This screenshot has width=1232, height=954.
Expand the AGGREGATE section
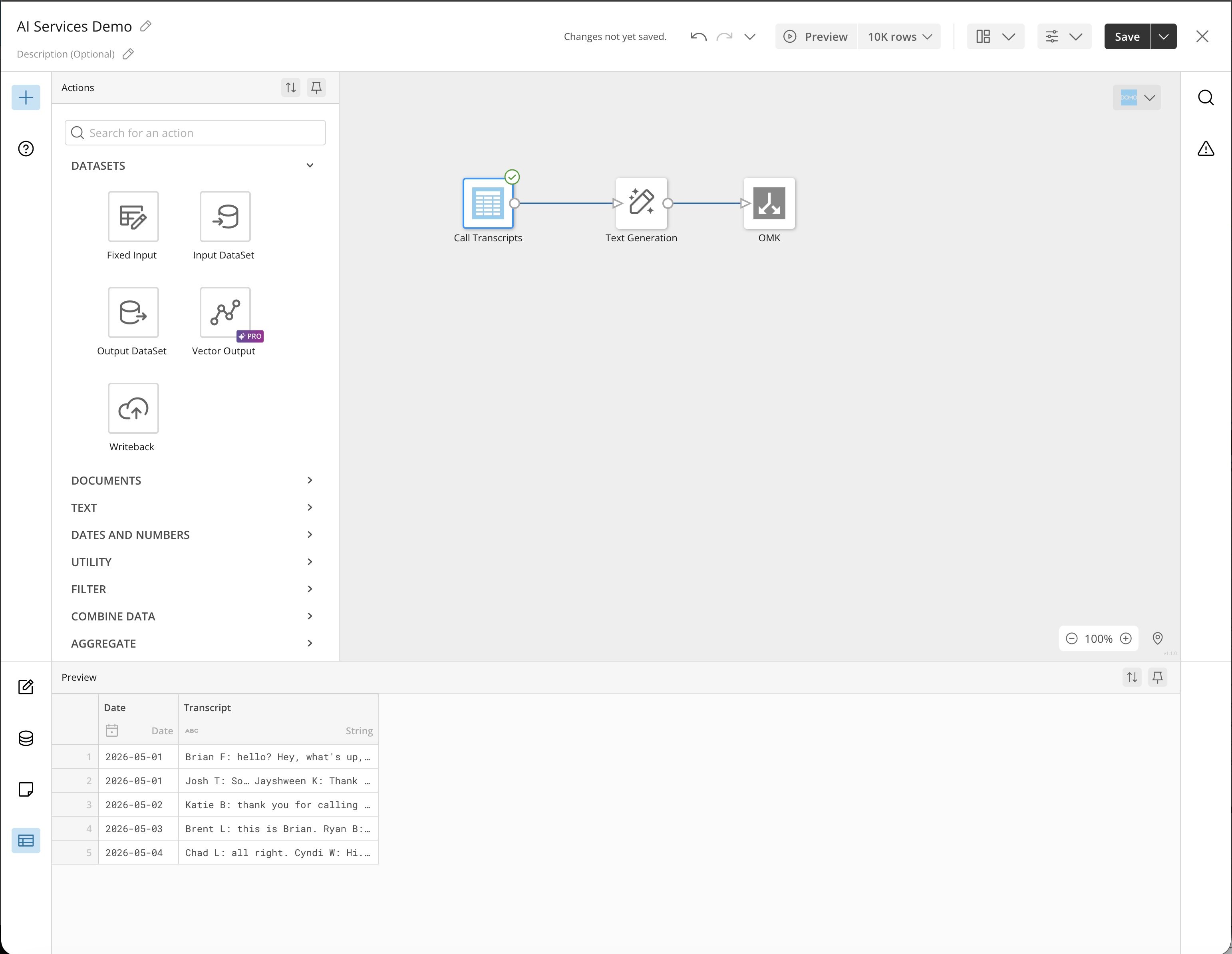click(192, 643)
